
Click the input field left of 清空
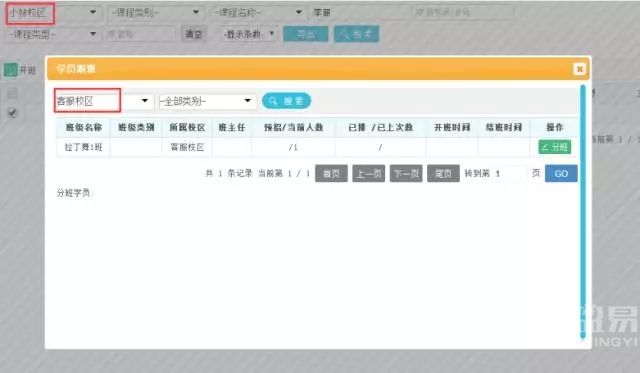140,34
